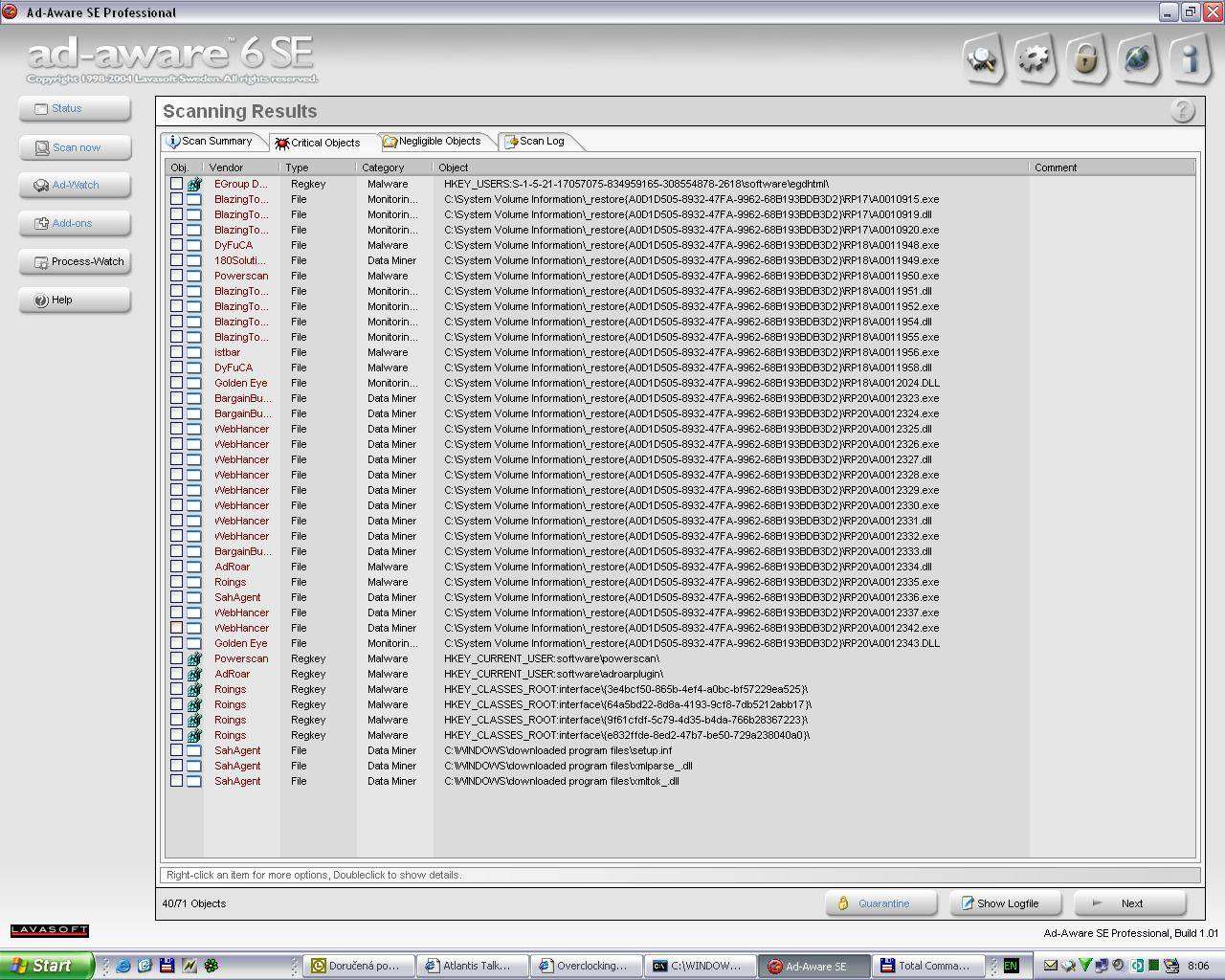The image size is (1225, 980).
Task: Launch web update via the globe icon
Action: 1138,59
